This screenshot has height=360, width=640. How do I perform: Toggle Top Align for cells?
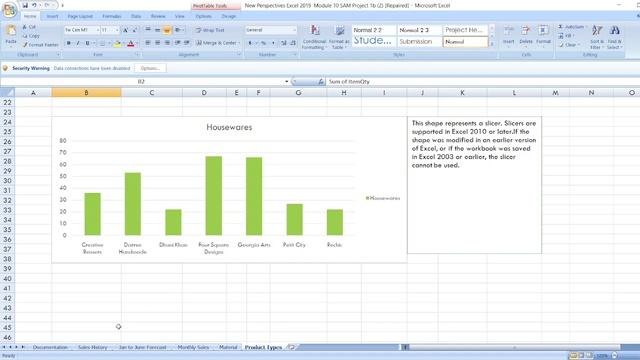click(148, 30)
